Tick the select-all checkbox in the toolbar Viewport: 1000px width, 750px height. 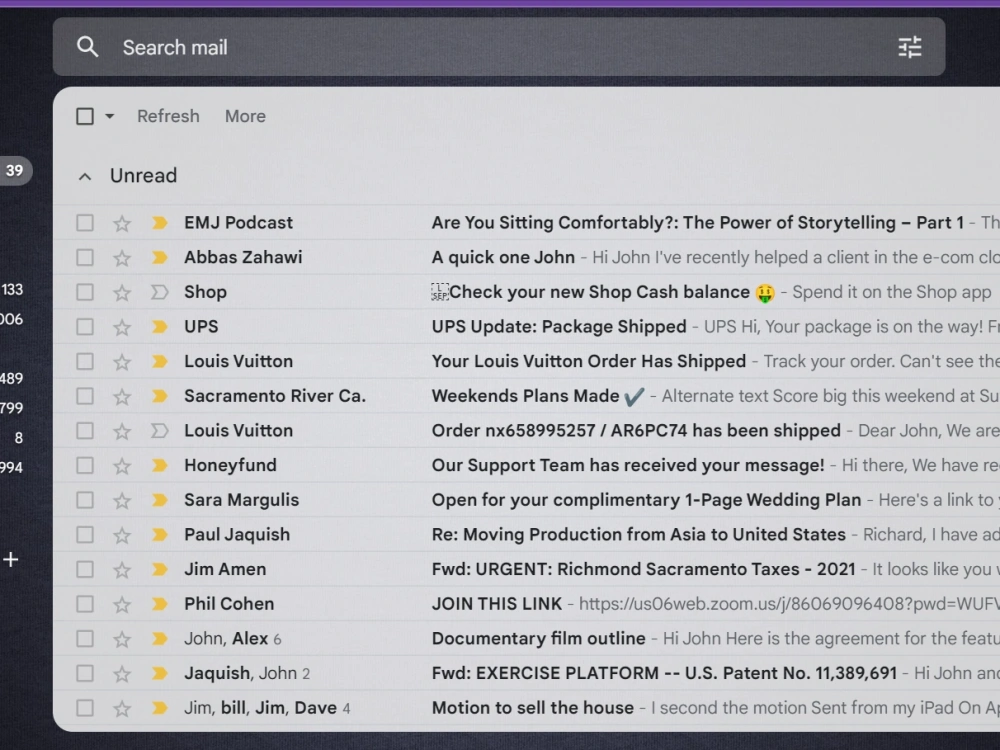pyautogui.click(x=85, y=116)
